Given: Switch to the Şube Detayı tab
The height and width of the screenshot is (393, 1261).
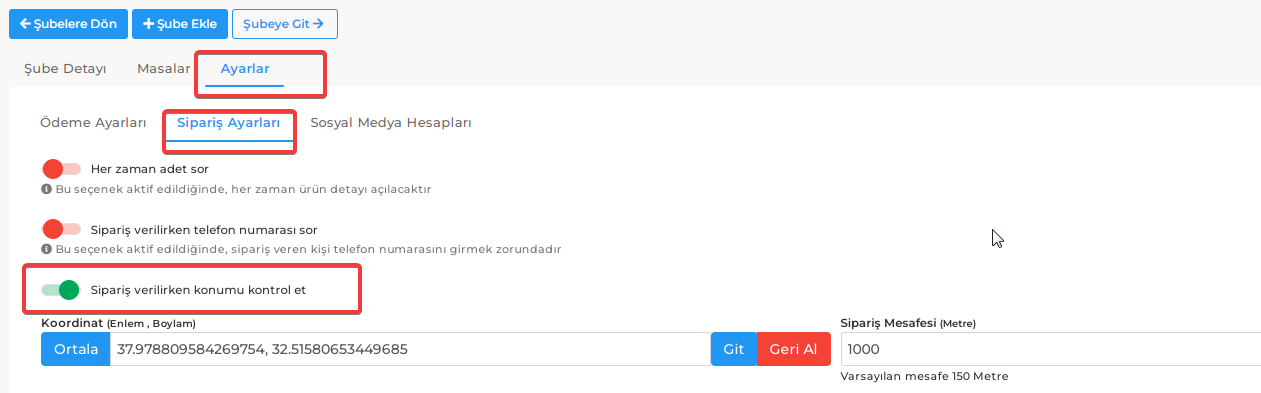Looking at the screenshot, I should tap(65, 69).
